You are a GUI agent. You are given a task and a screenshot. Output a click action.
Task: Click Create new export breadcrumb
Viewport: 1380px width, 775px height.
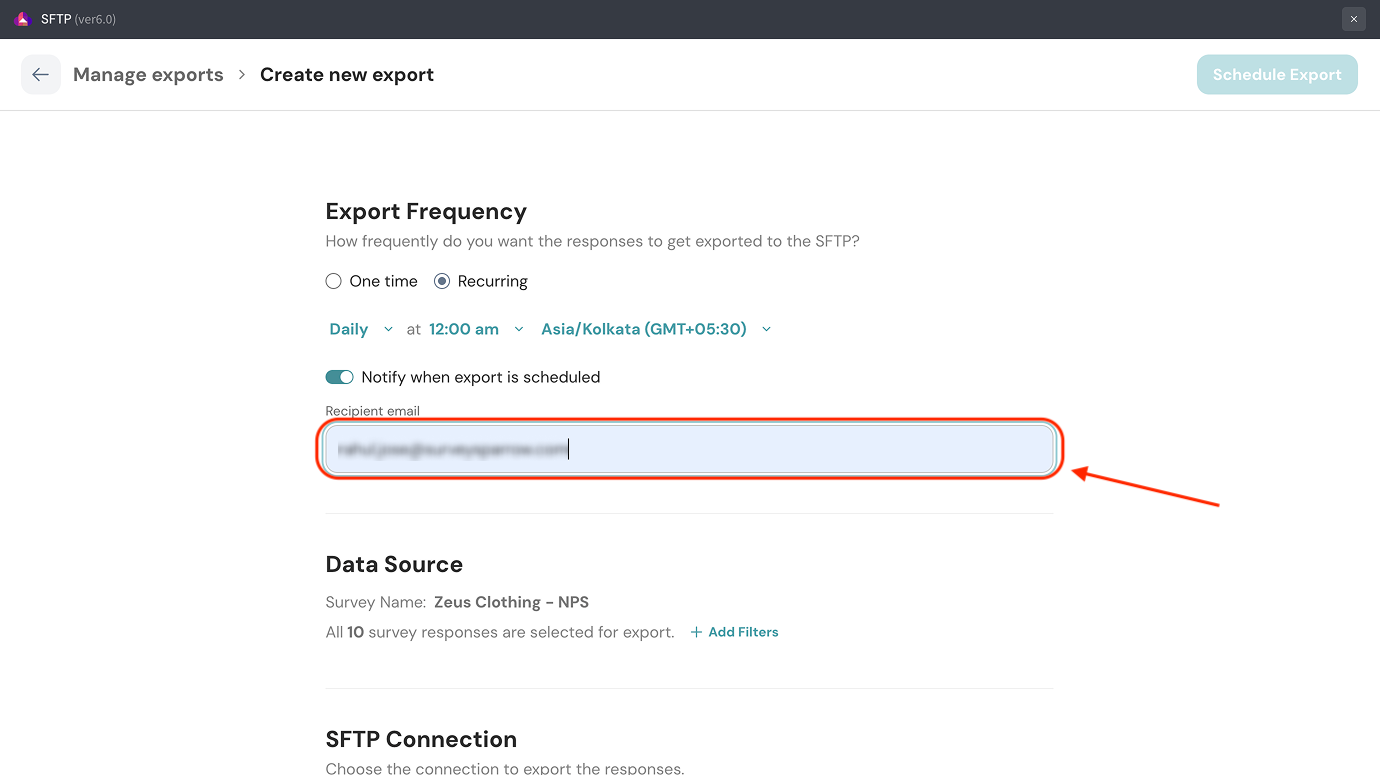point(347,75)
